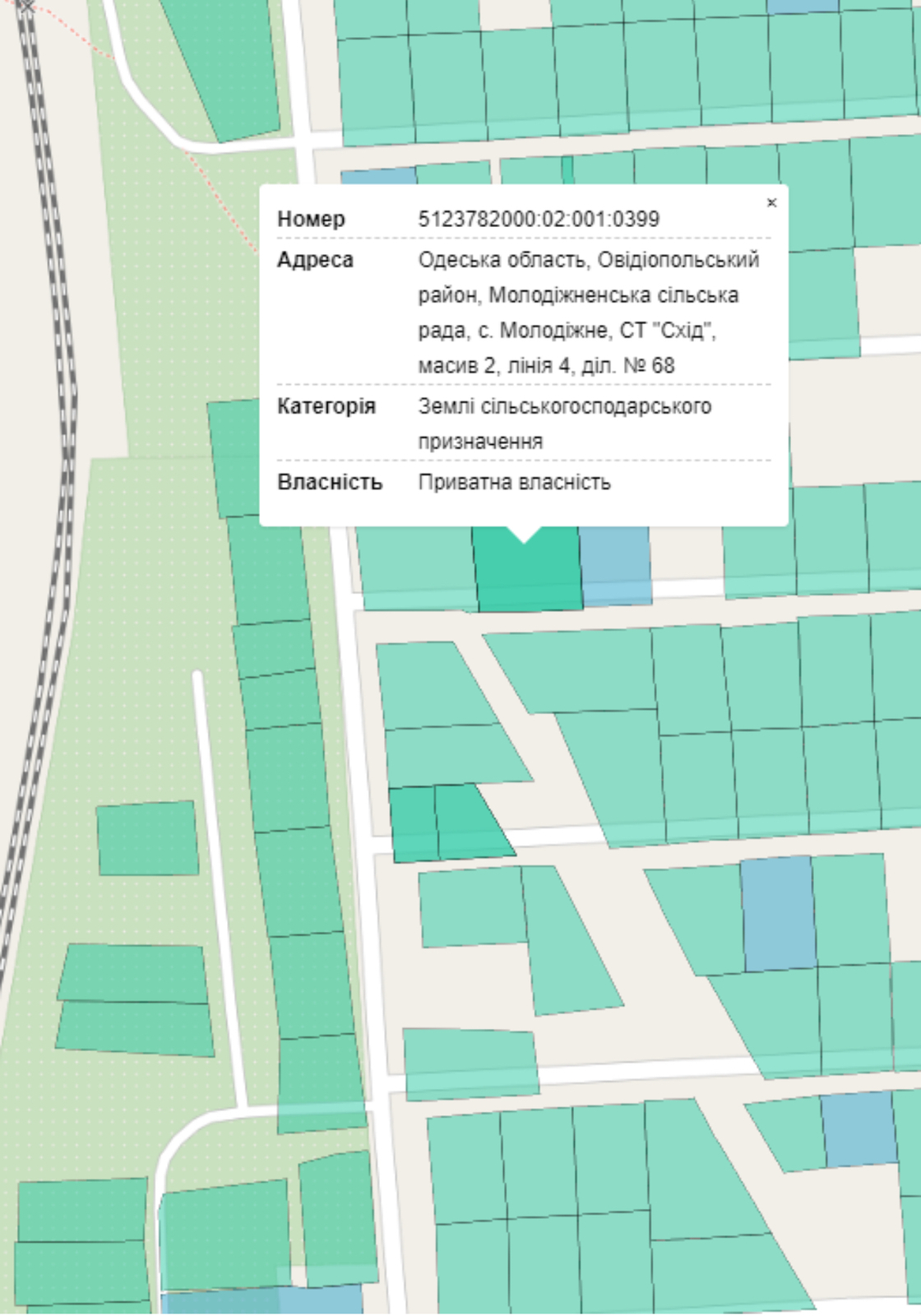The height and width of the screenshot is (1316, 921).
Task: Close the parcel info popup
Action: [771, 203]
